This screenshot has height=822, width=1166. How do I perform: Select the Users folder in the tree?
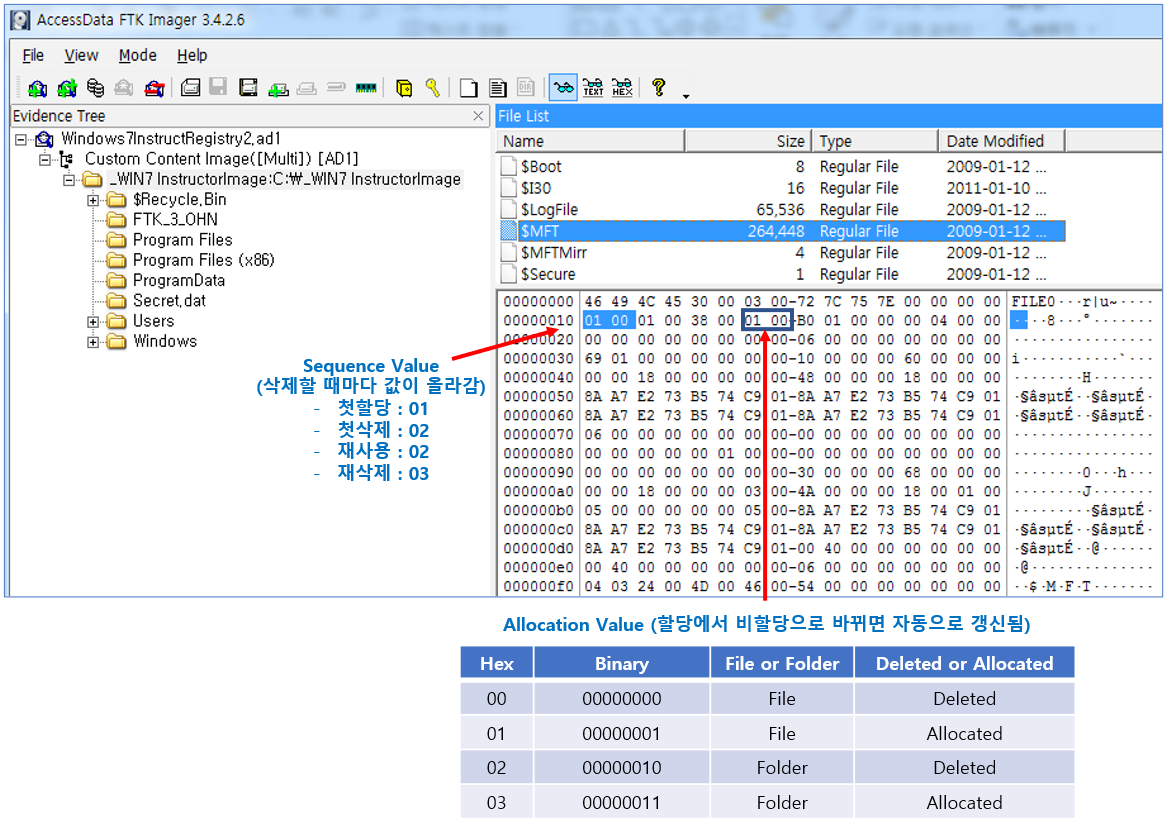click(x=153, y=321)
